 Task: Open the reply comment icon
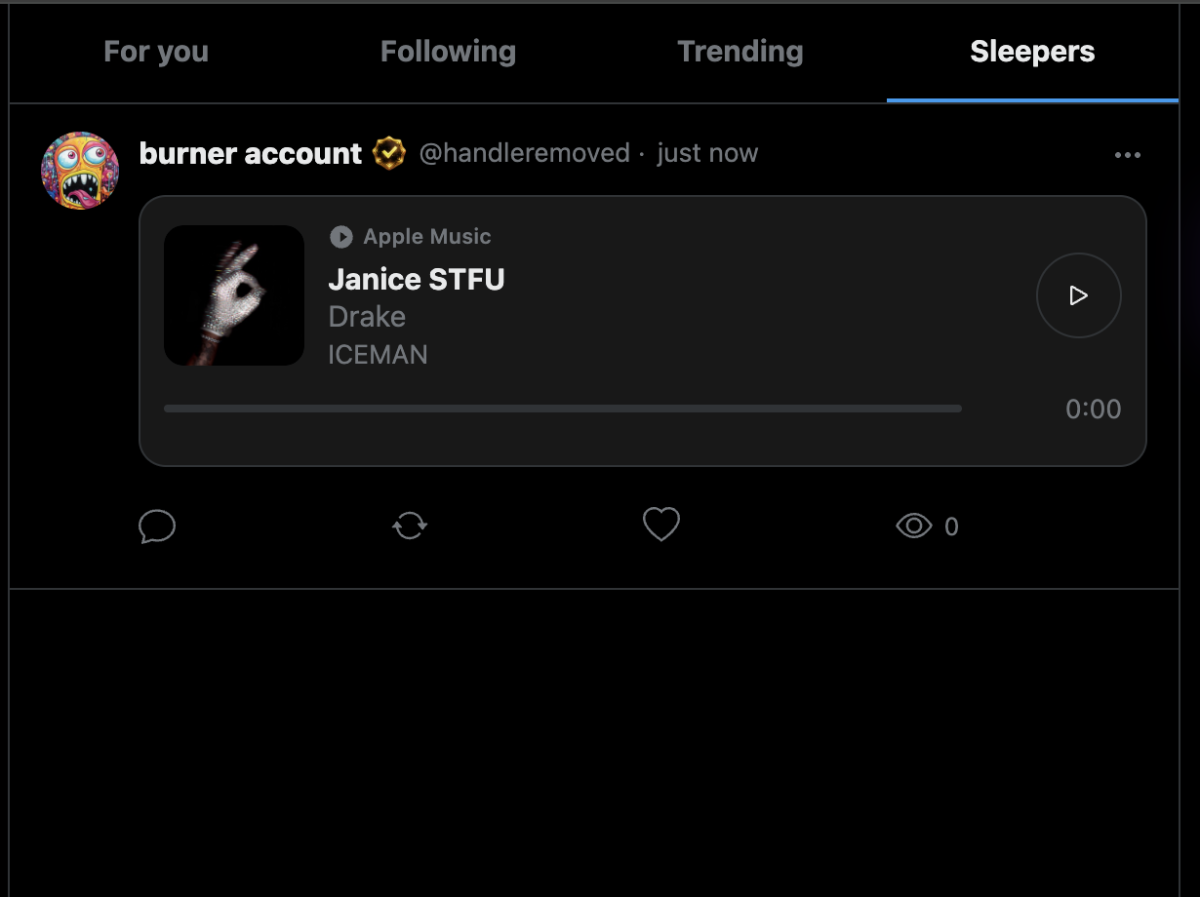point(157,526)
